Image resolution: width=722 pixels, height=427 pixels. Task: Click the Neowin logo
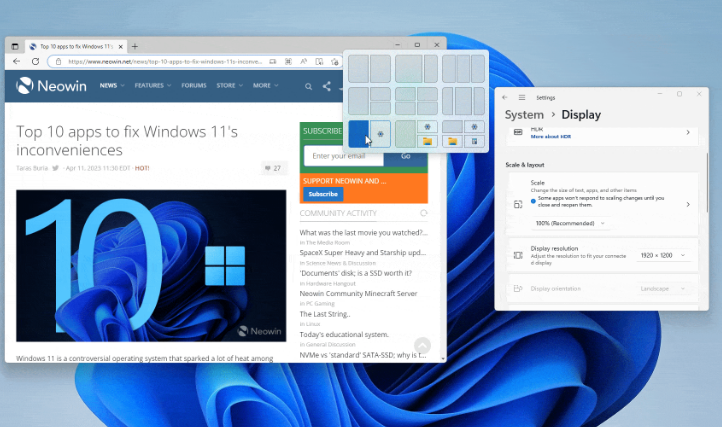[51, 86]
